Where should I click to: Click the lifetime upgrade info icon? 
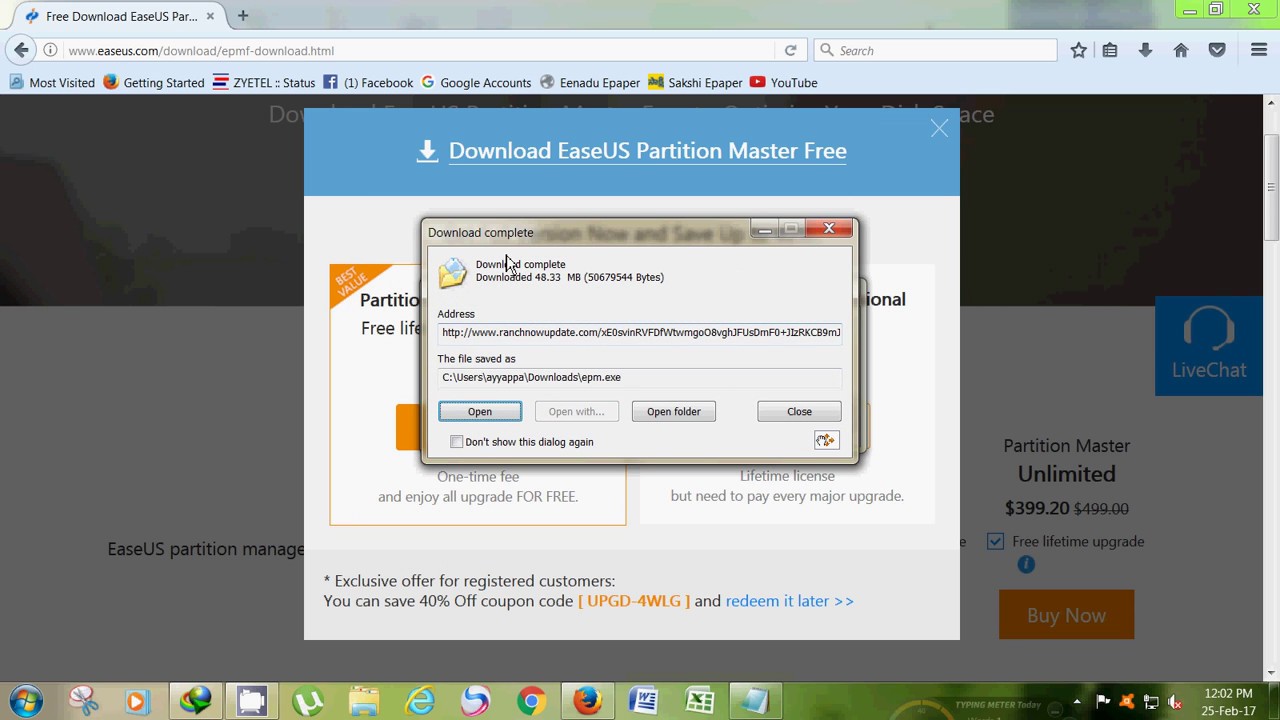(x=1026, y=564)
